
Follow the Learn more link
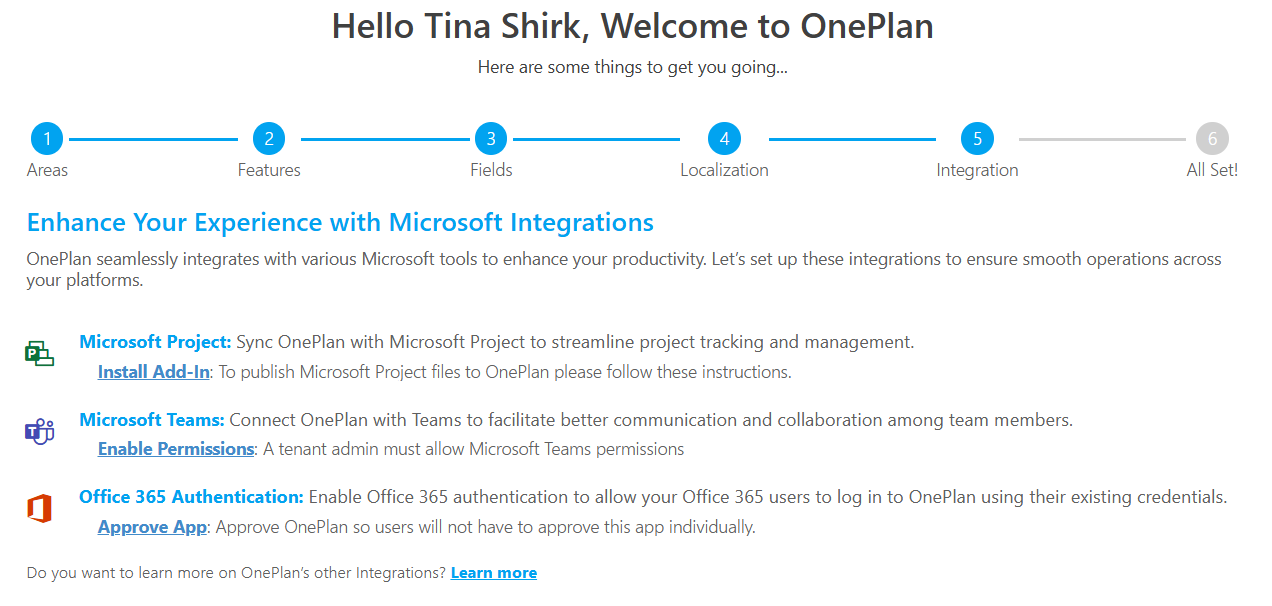(494, 573)
